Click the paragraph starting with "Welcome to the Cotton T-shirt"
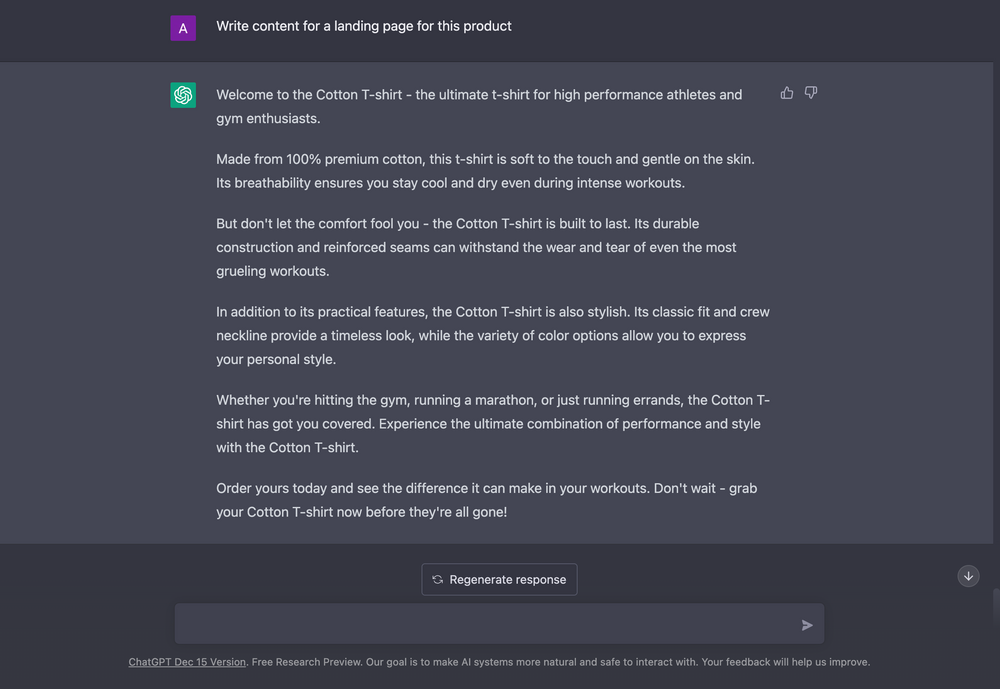This screenshot has width=1000, height=689. (x=479, y=106)
